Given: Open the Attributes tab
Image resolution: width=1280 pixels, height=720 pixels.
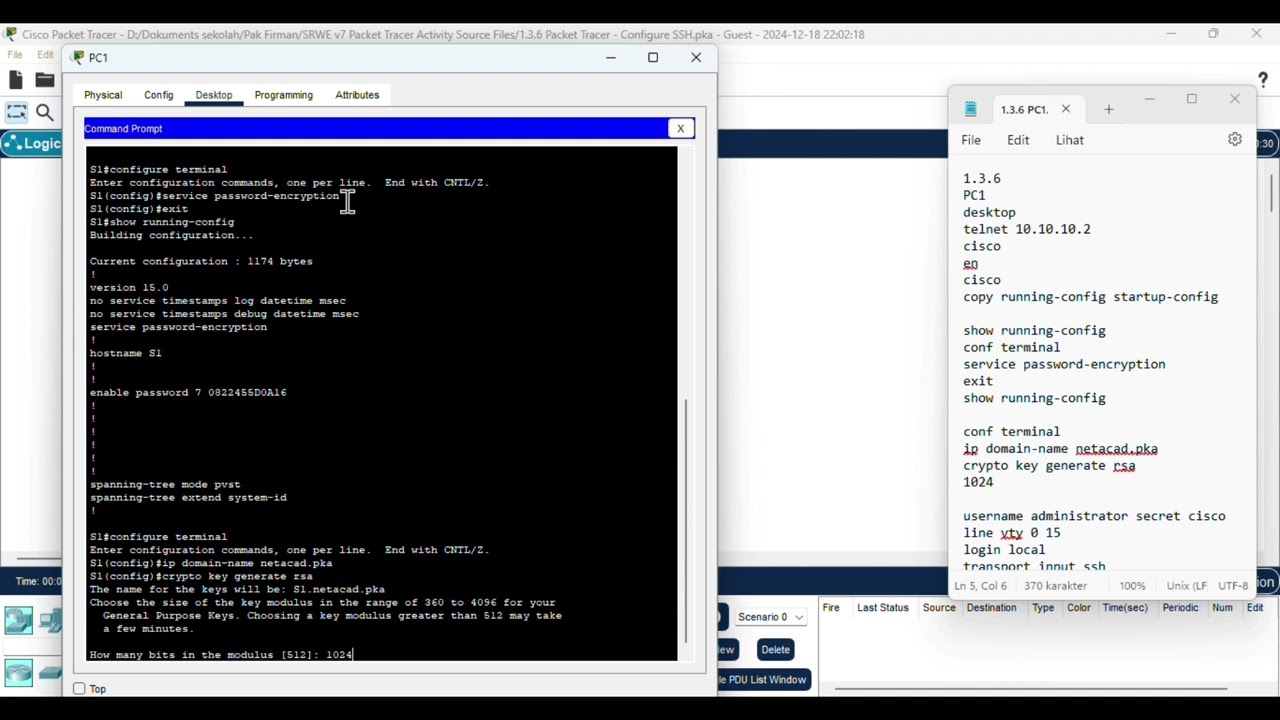Looking at the screenshot, I should [357, 95].
